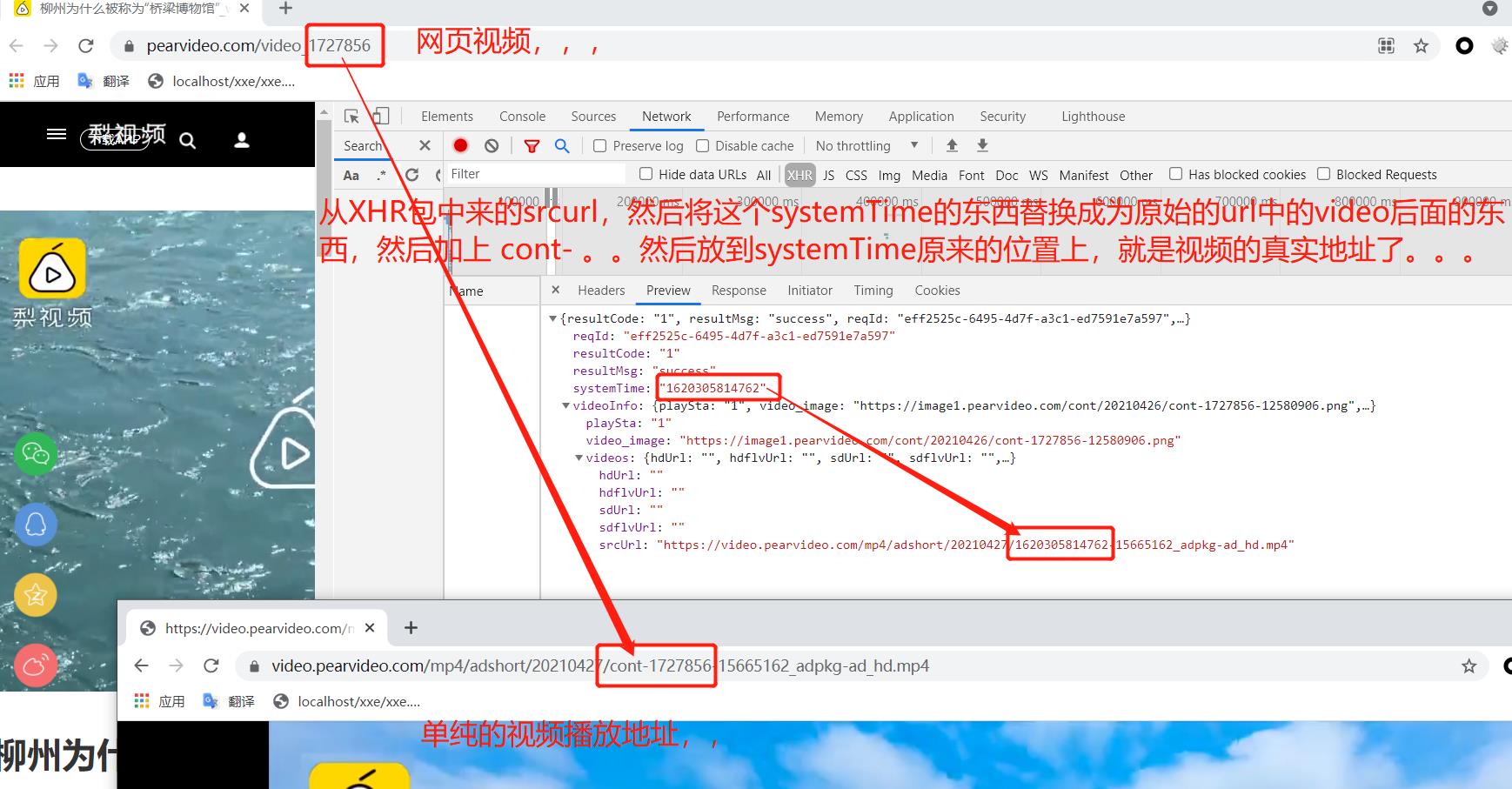Toggle the DevTools device toolbar icon
Image resolution: width=1512 pixels, height=789 pixels.
[381, 117]
